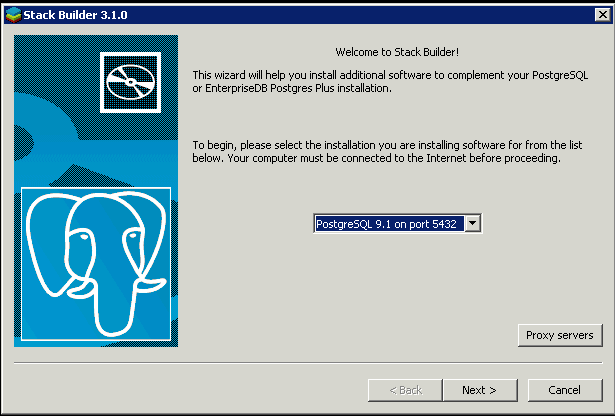615x416 pixels.
Task: Close the Stack Builder window
Action: (602, 15)
